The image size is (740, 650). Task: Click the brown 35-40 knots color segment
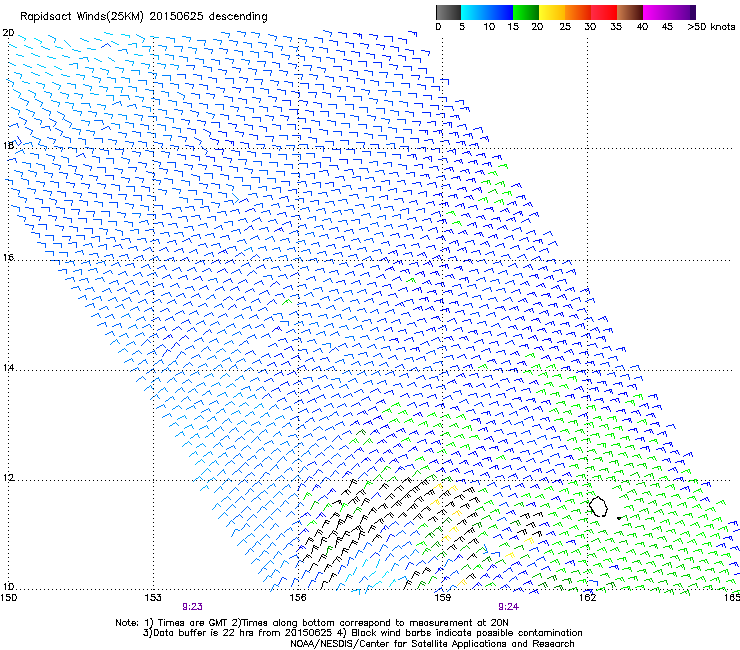click(x=630, y=12)
